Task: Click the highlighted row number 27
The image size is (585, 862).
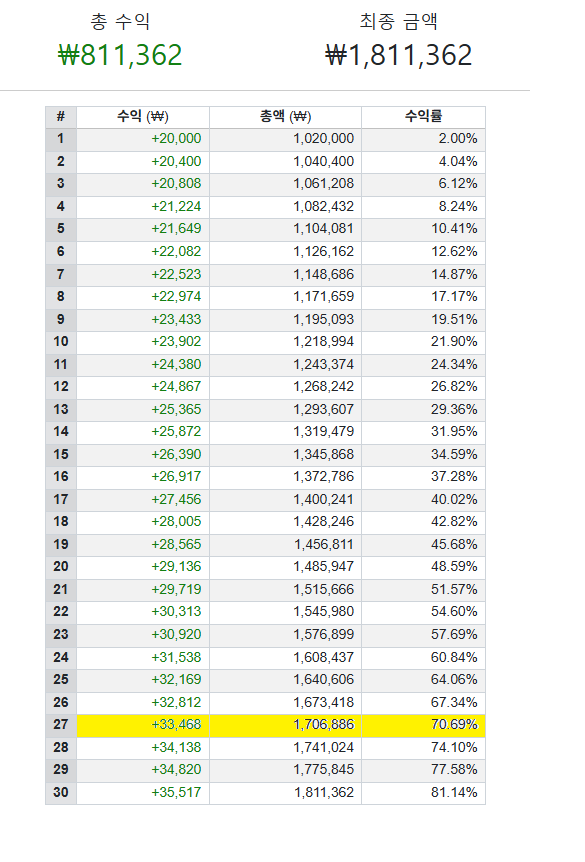Action: click(x=61, y=725)
